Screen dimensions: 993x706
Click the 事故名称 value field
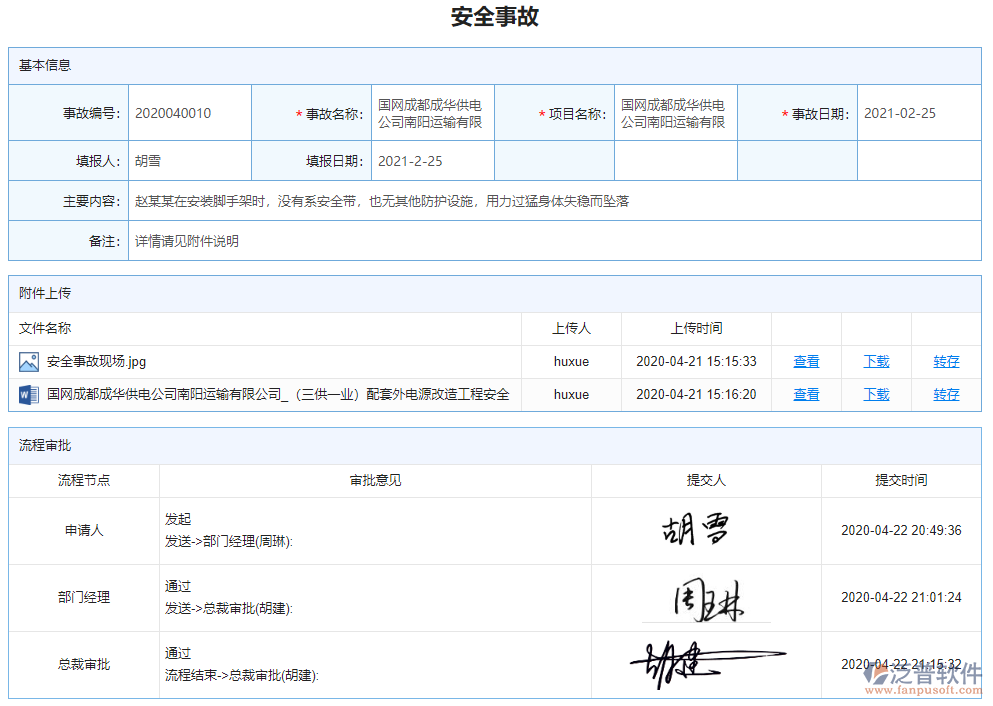coord(432,114)
